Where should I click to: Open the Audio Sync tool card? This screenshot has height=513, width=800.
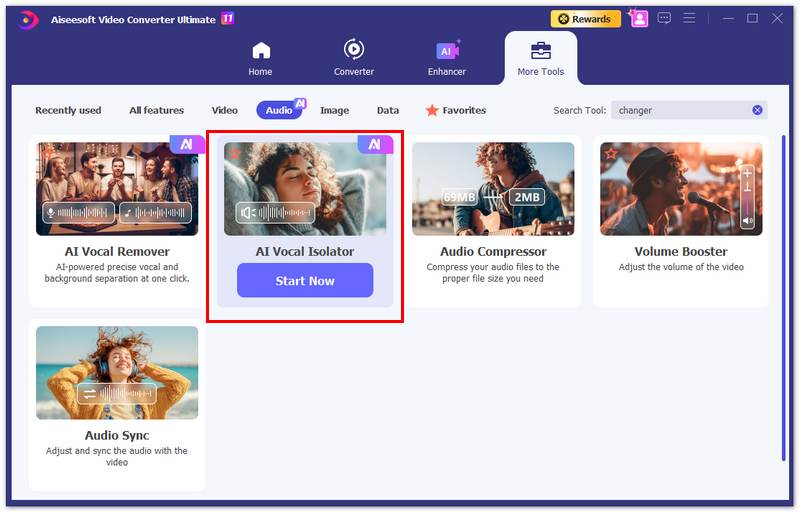pyautogui.click(x=117, y=405)
